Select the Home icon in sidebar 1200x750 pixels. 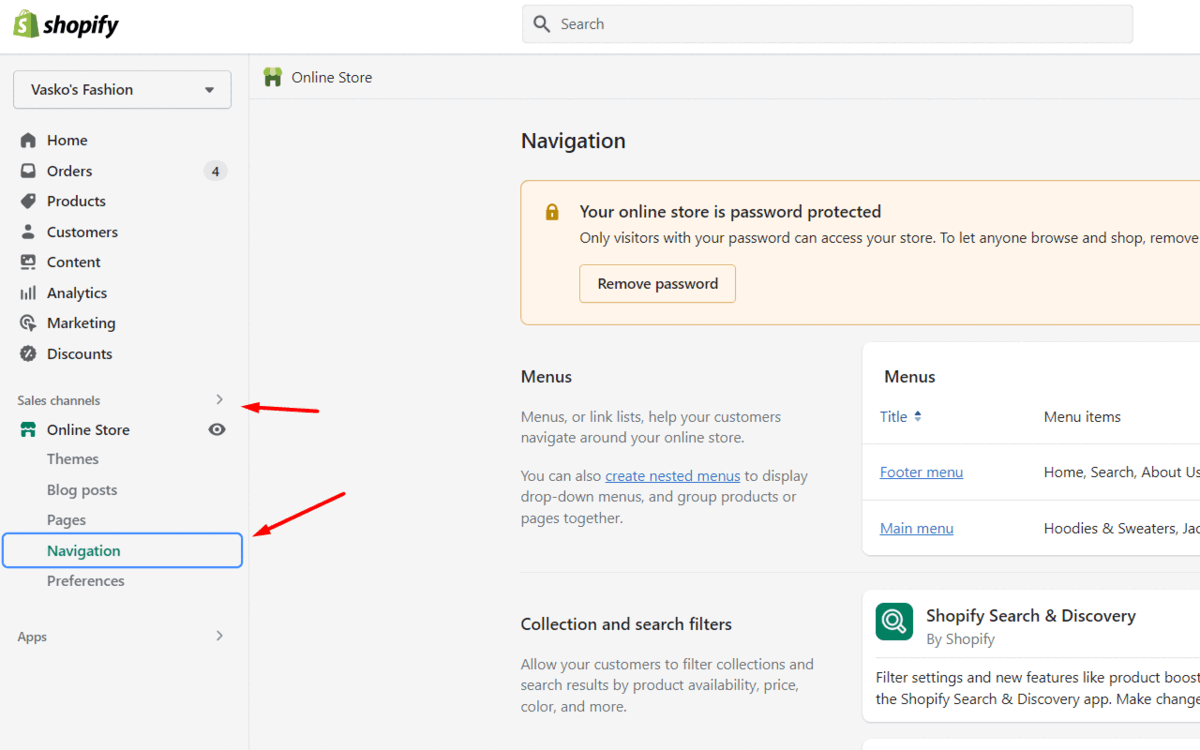pos(28,140)
